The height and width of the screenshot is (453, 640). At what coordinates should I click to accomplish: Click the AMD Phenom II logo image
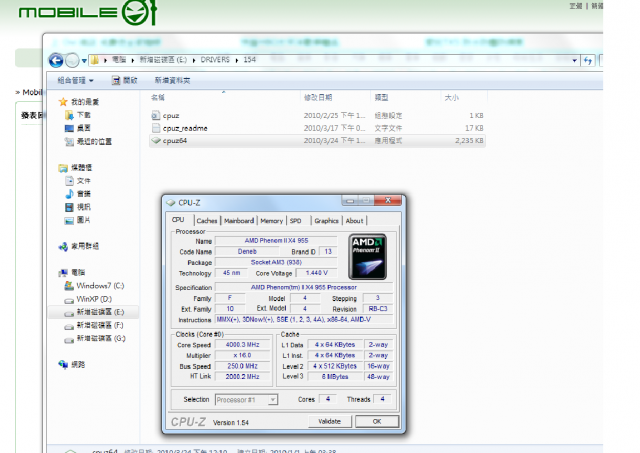pos(367,256)
